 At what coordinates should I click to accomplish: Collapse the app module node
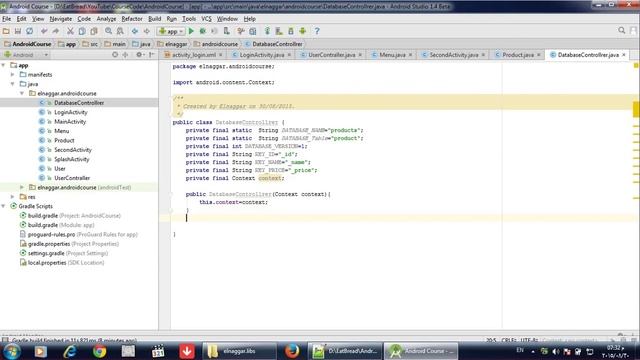4,65
